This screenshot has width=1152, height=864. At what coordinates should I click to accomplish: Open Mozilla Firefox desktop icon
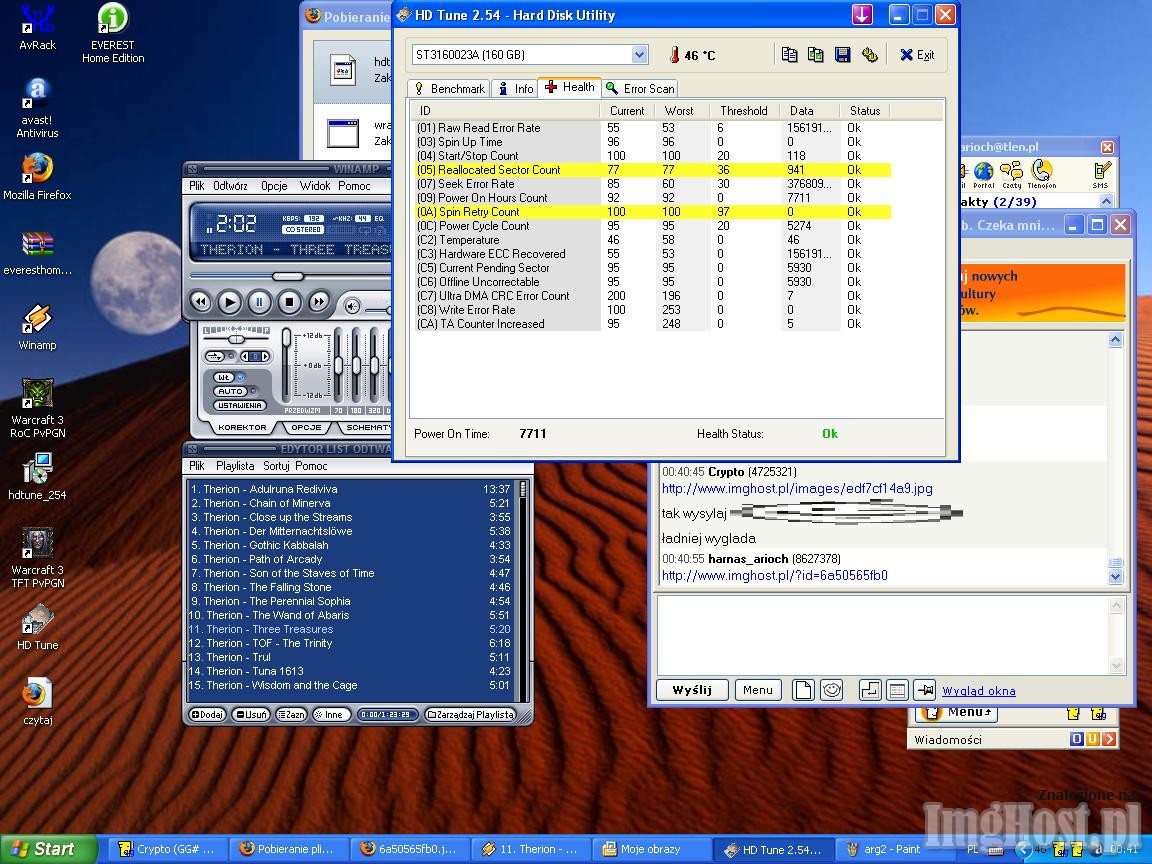(37, 177)
